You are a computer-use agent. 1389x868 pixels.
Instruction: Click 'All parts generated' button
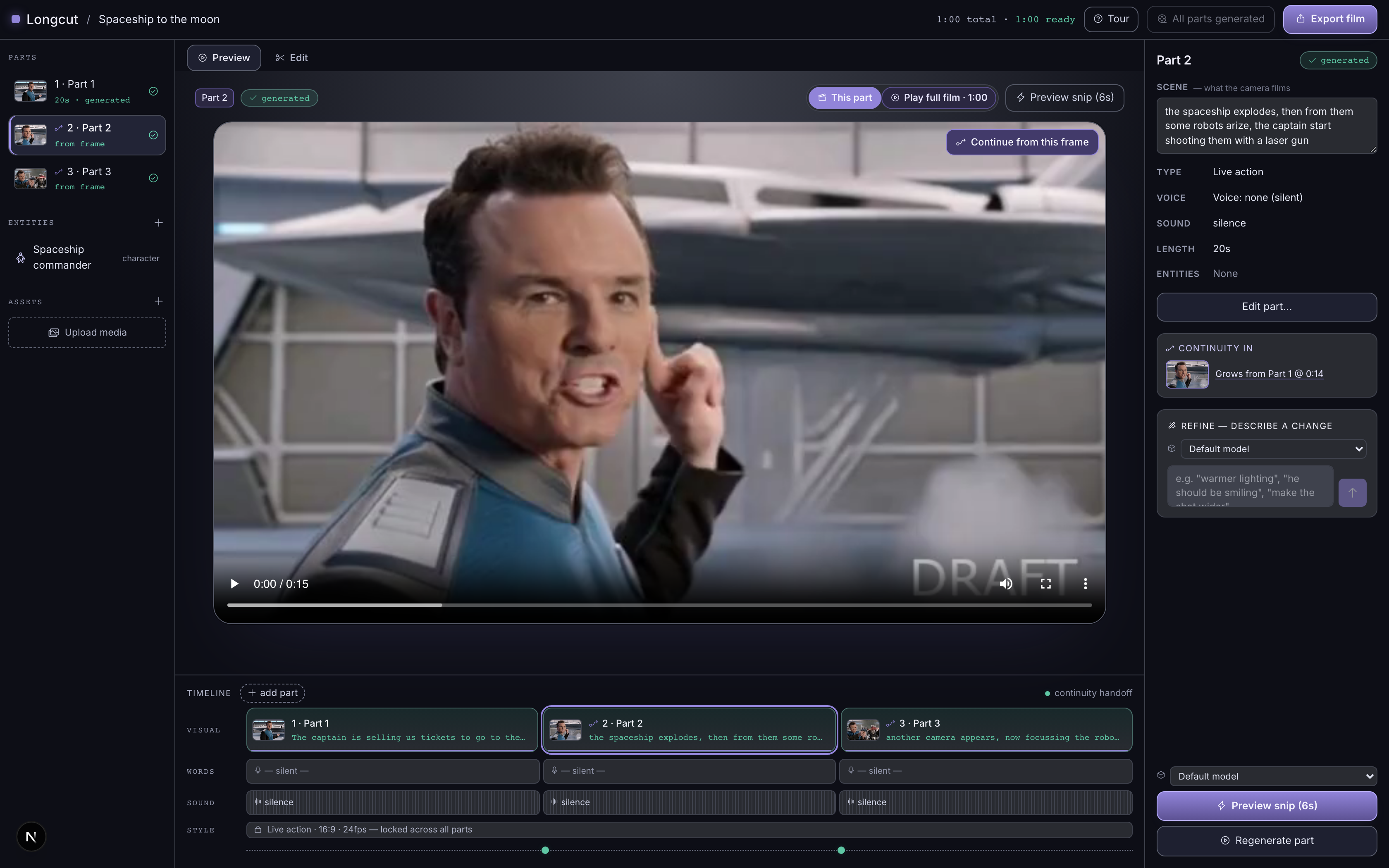coord(1210,19)
